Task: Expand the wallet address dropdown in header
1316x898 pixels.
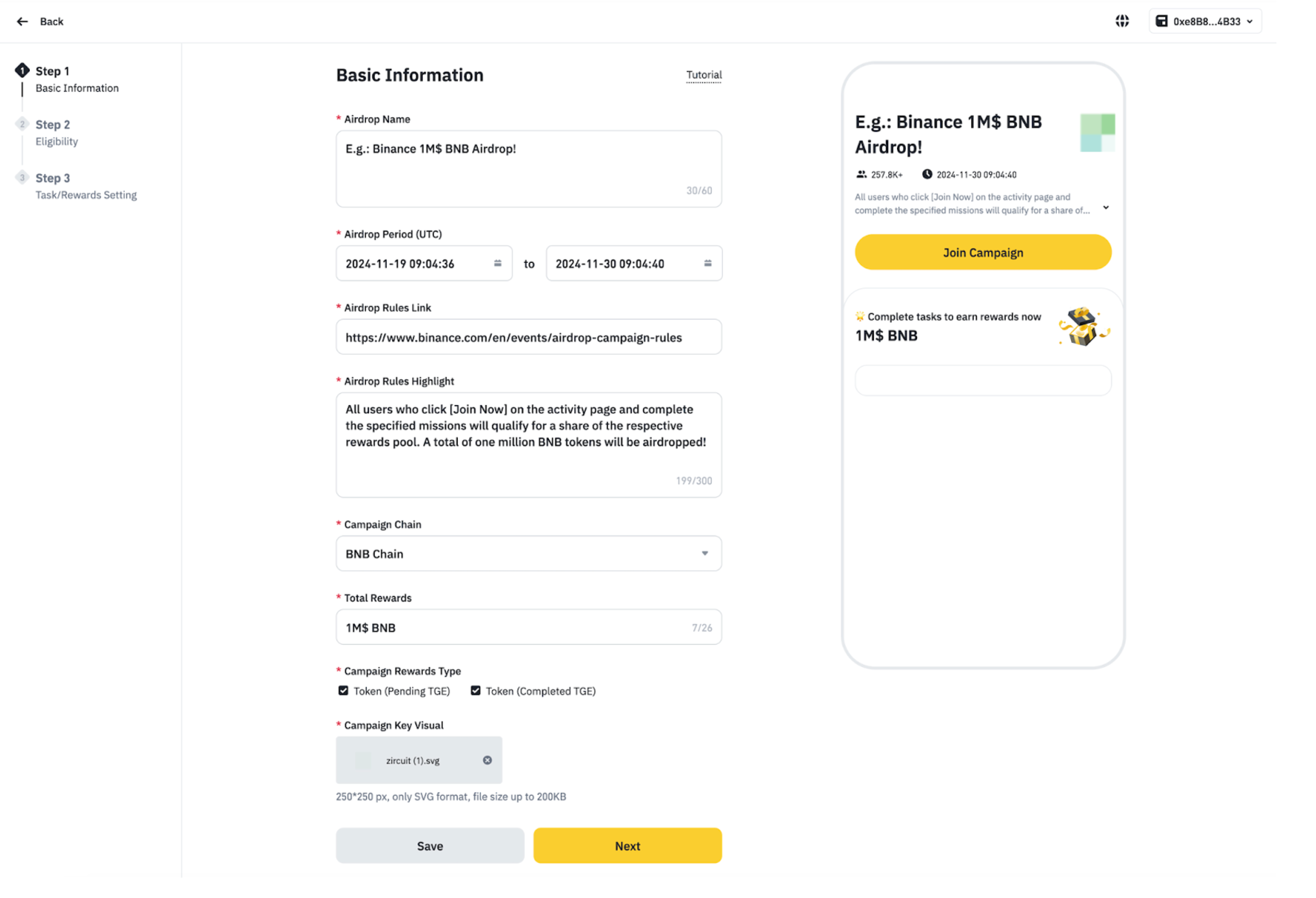Action: (1251, 21)
